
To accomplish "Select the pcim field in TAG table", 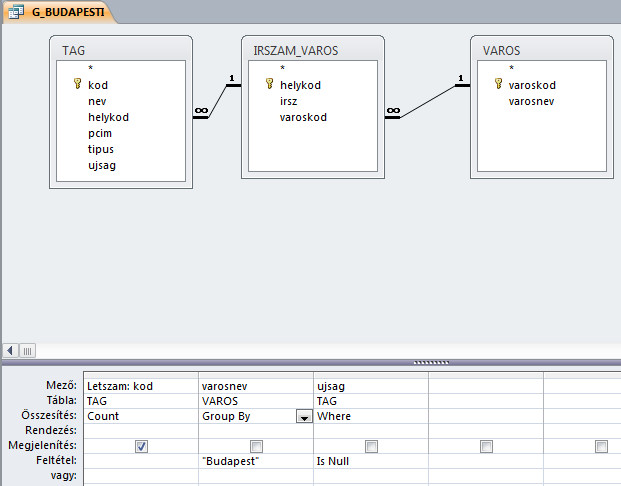I will 101,133.
